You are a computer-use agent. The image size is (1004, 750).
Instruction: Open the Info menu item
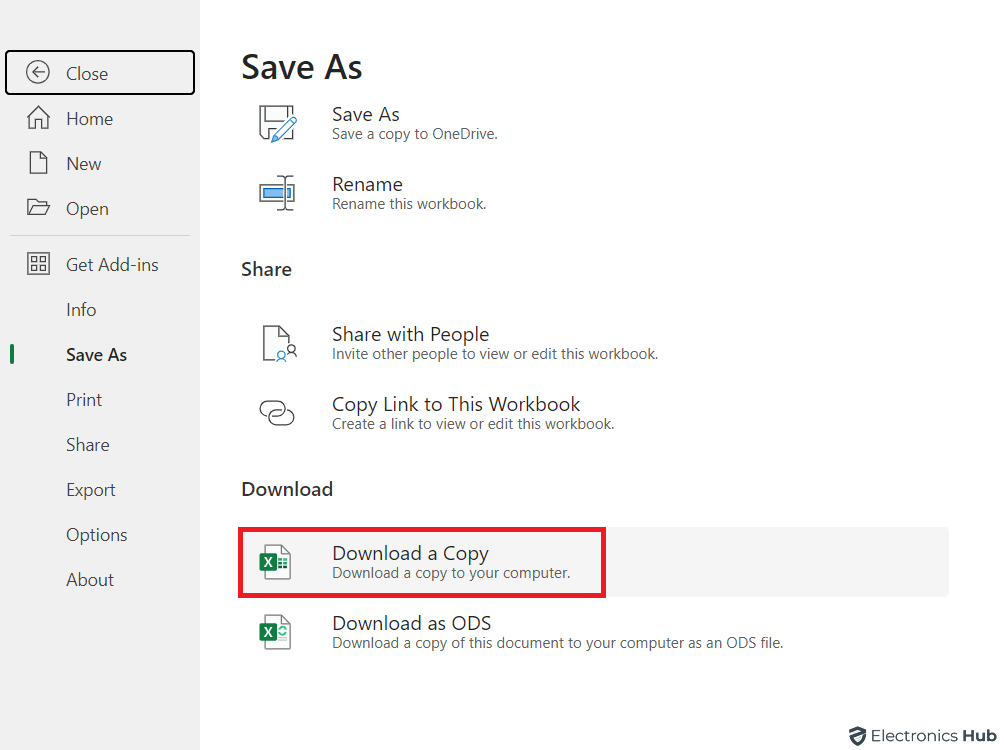click(81, 309)
